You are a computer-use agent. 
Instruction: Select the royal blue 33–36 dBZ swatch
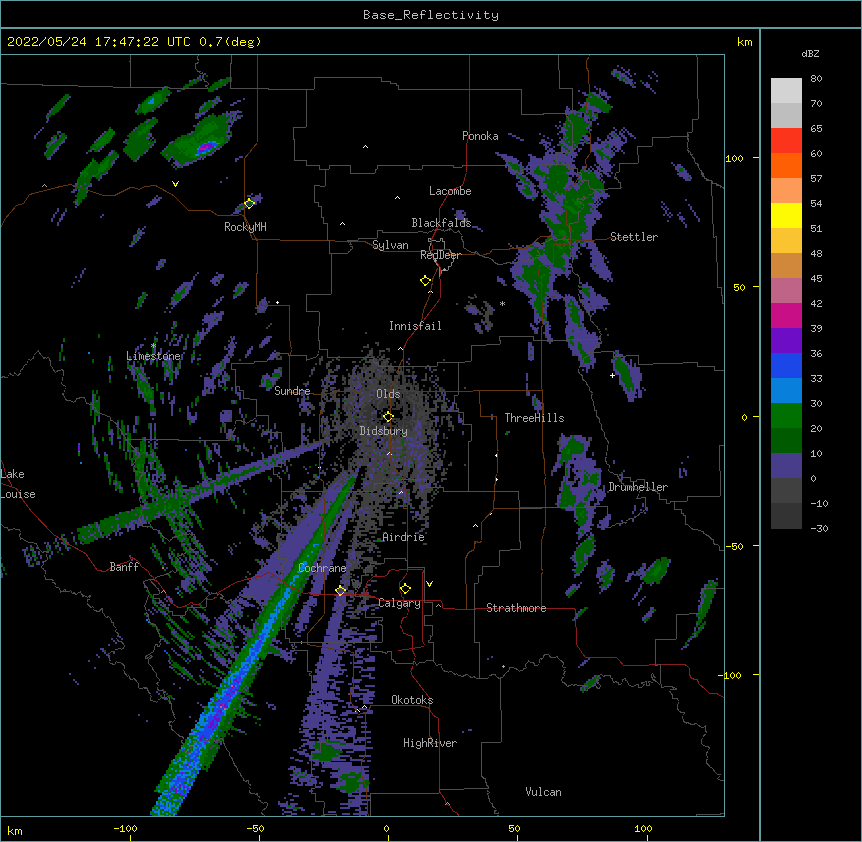[x=786, y=365]
